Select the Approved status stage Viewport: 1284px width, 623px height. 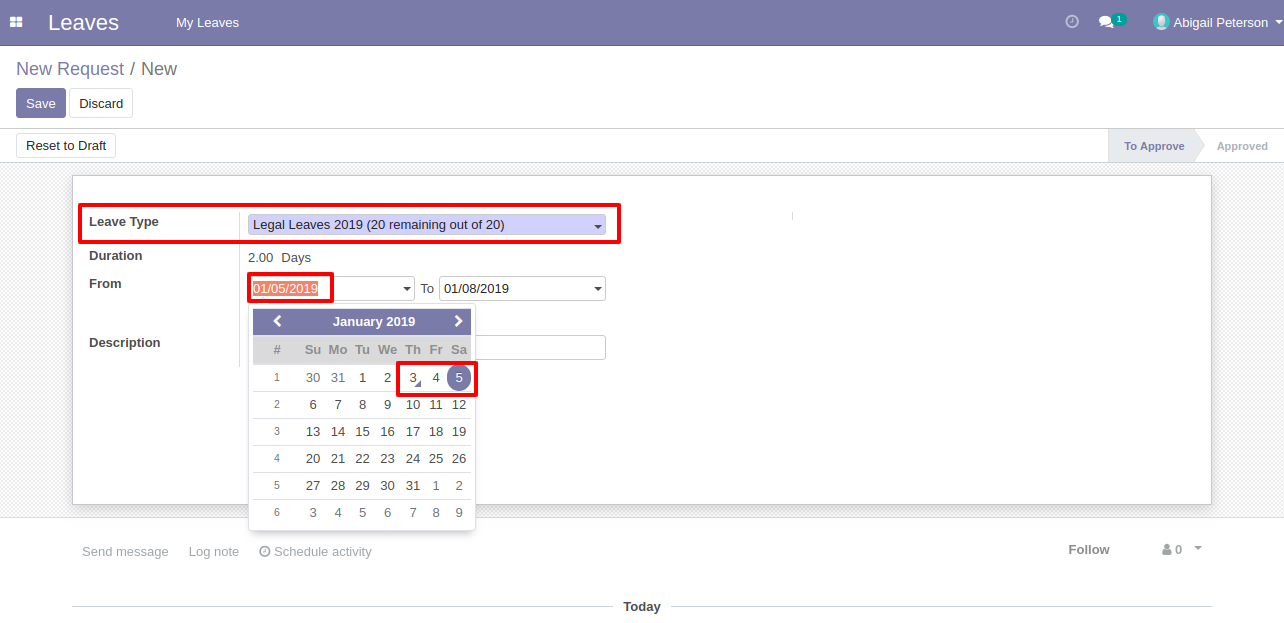pos(1242,146)
